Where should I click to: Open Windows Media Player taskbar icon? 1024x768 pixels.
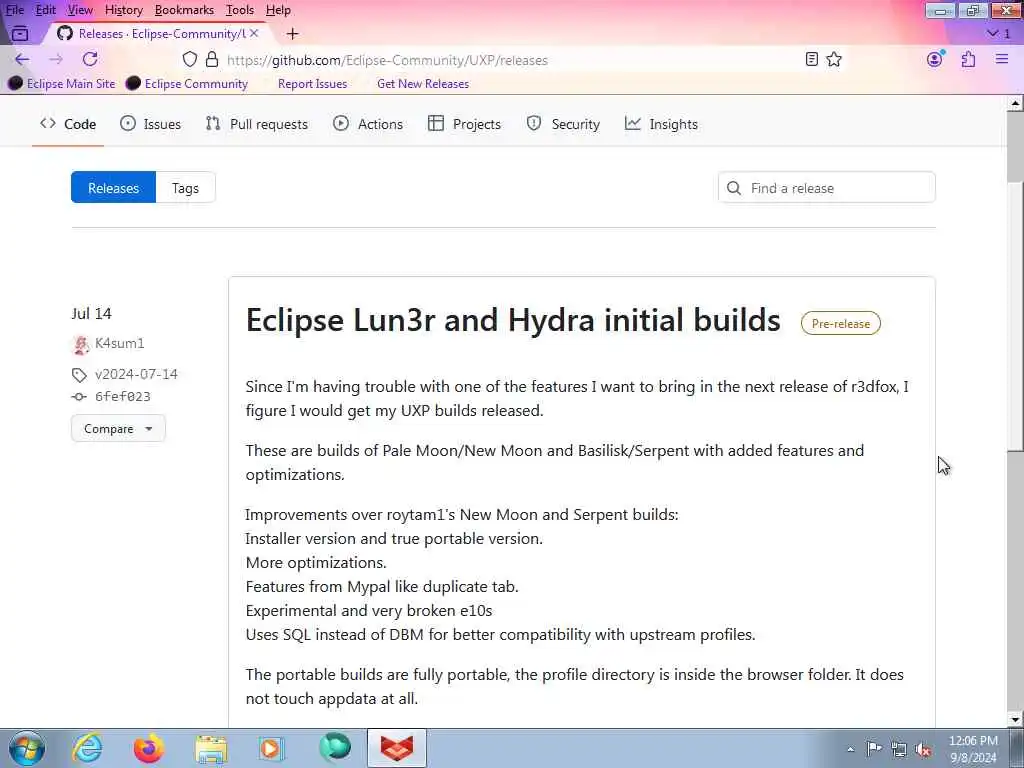[x=272, y=748]
